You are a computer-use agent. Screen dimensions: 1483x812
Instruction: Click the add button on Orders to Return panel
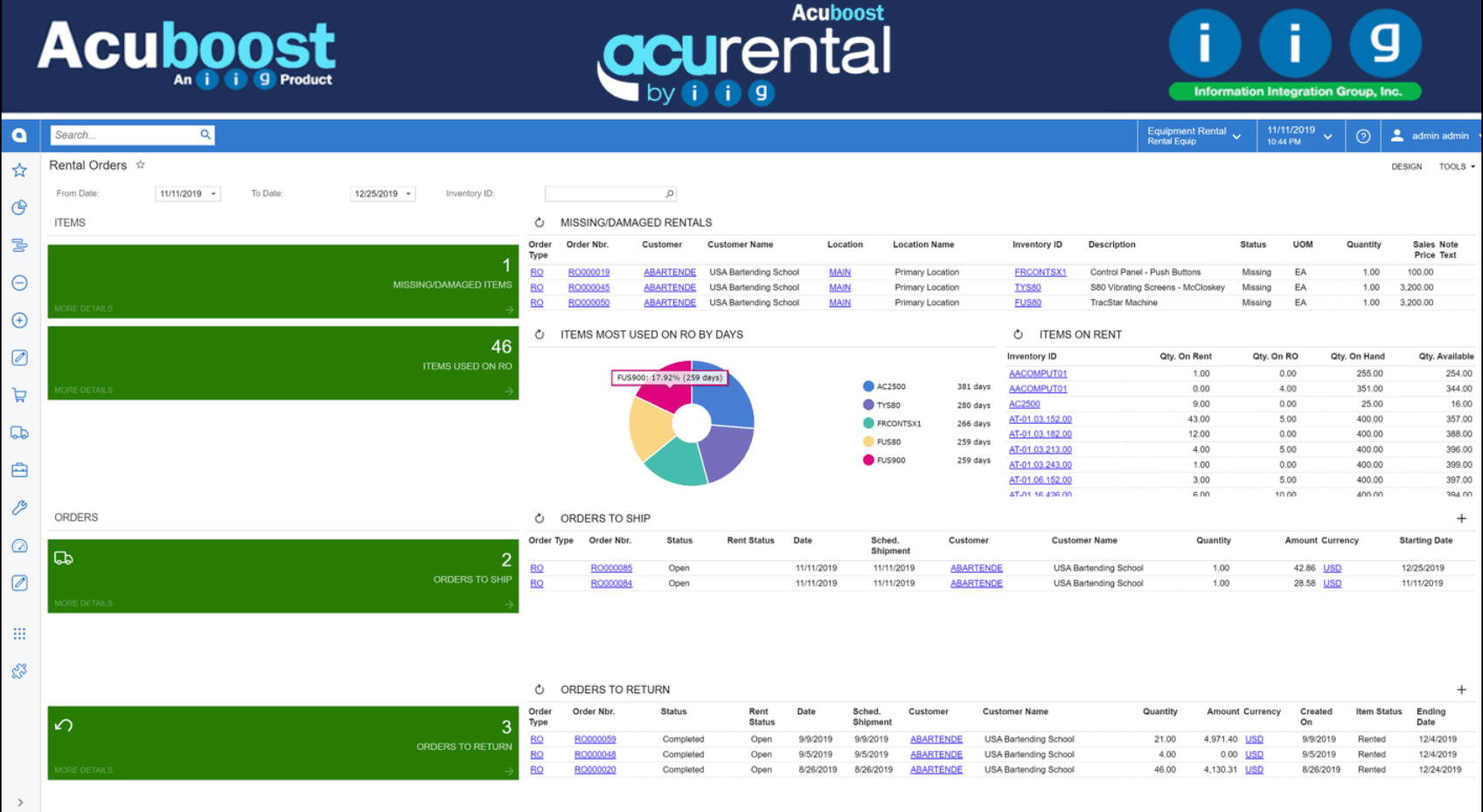pyautogui.click(x=1462, y=689)
